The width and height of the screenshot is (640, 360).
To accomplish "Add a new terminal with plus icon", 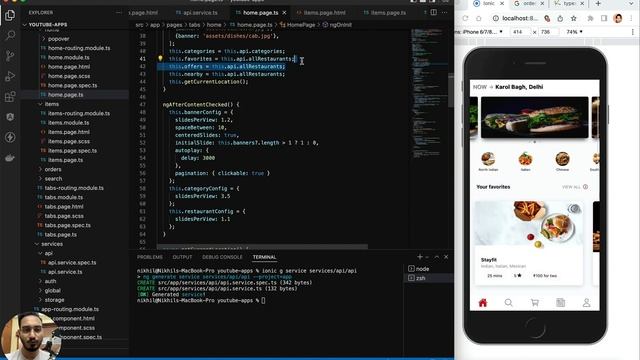I will coord(420,257).
